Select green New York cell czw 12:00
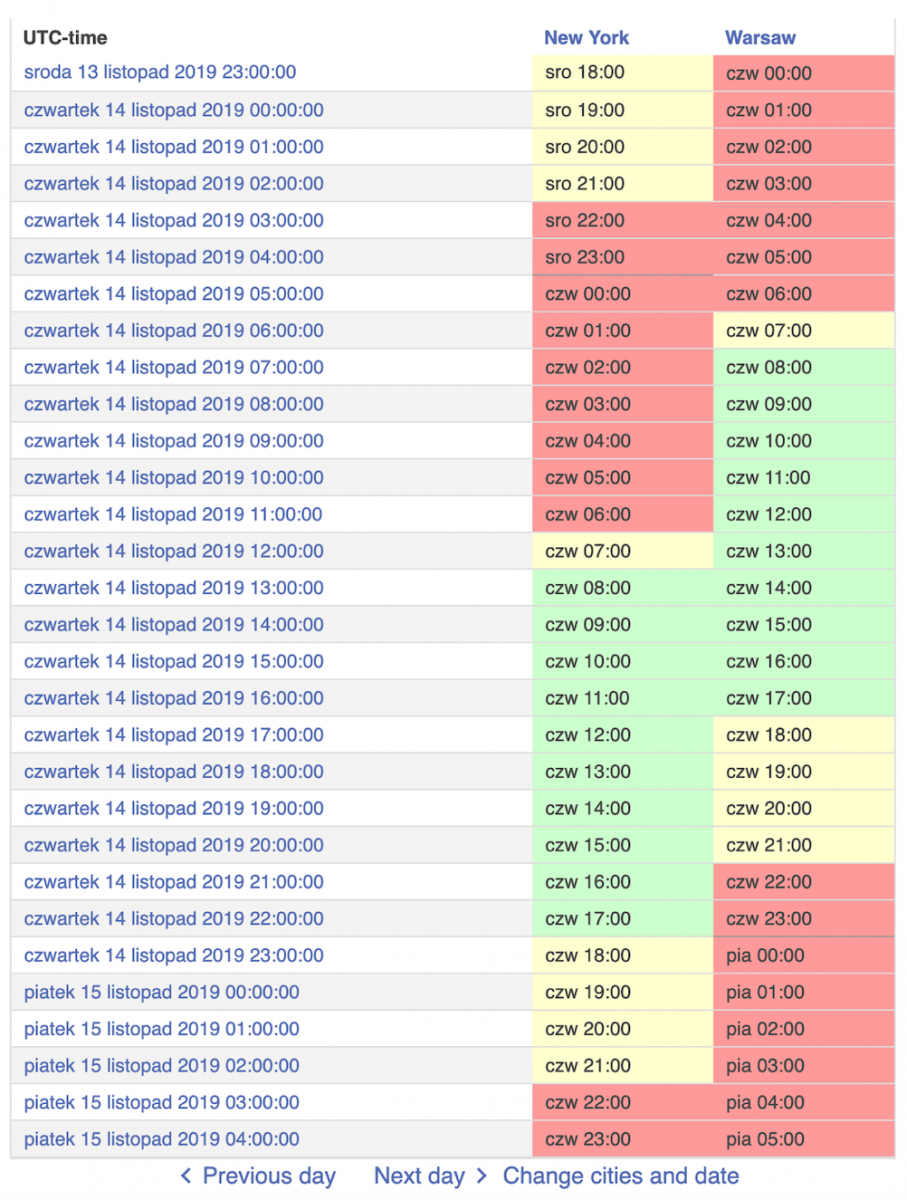The width and height of the screenshot is (907, 1200). [x=588, y=735]
